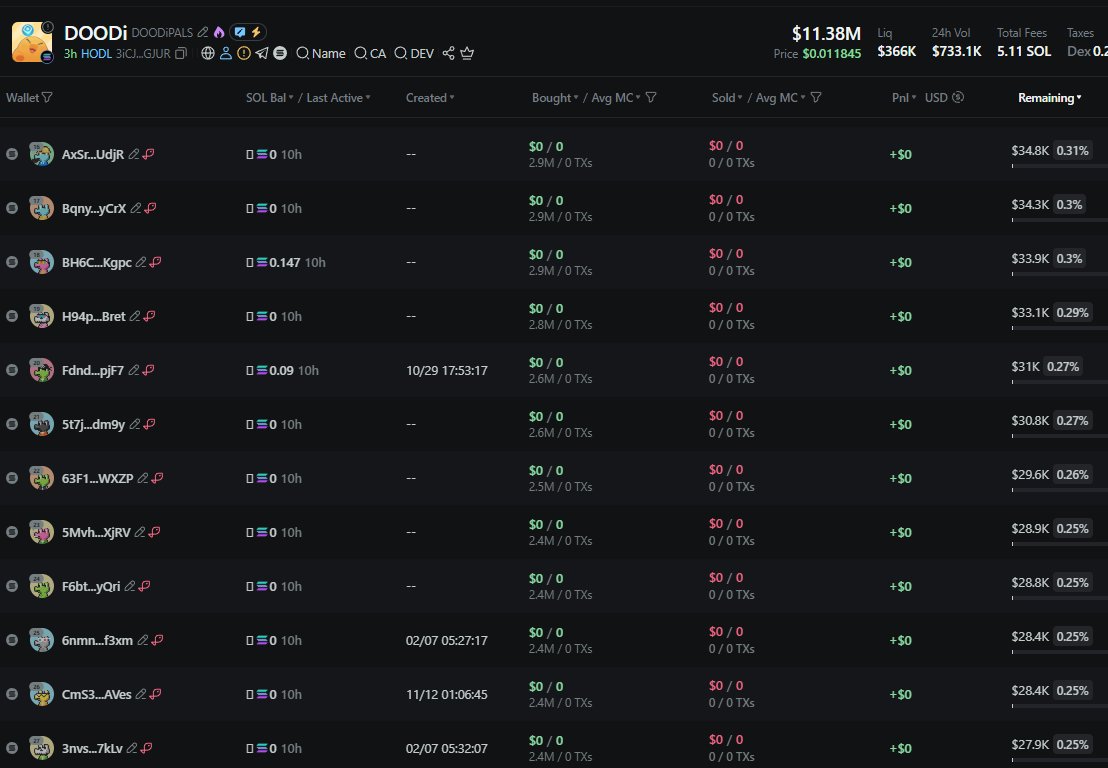The height and width of the screenshot is (768, 1108).
Task: Sort by Last Active column
Action: click(x=338, y=98)
